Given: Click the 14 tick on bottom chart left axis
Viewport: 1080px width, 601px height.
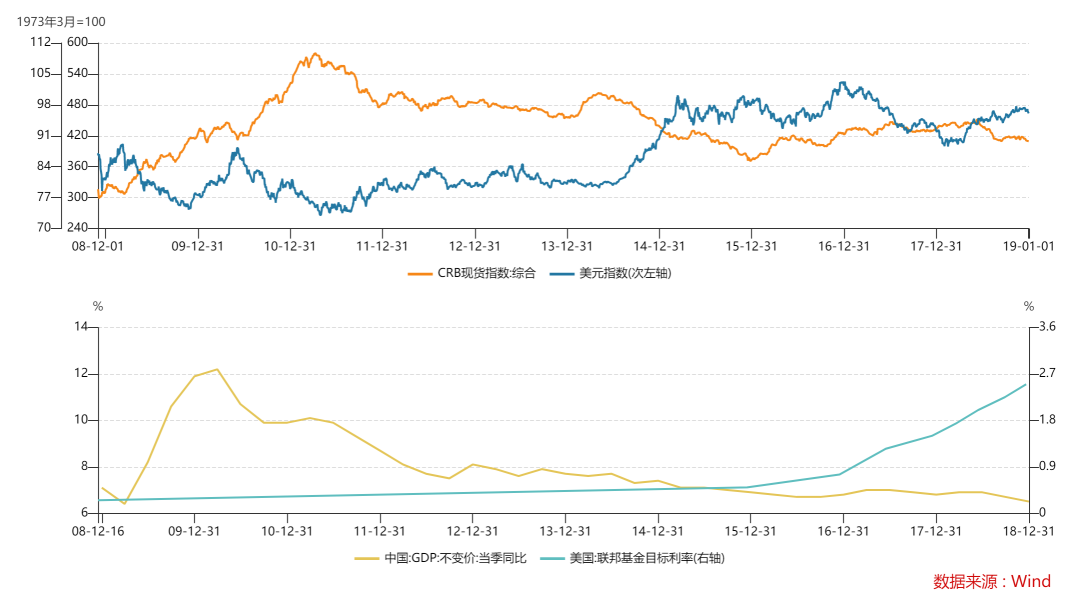Looking at the screenshot, I should 82,327.
